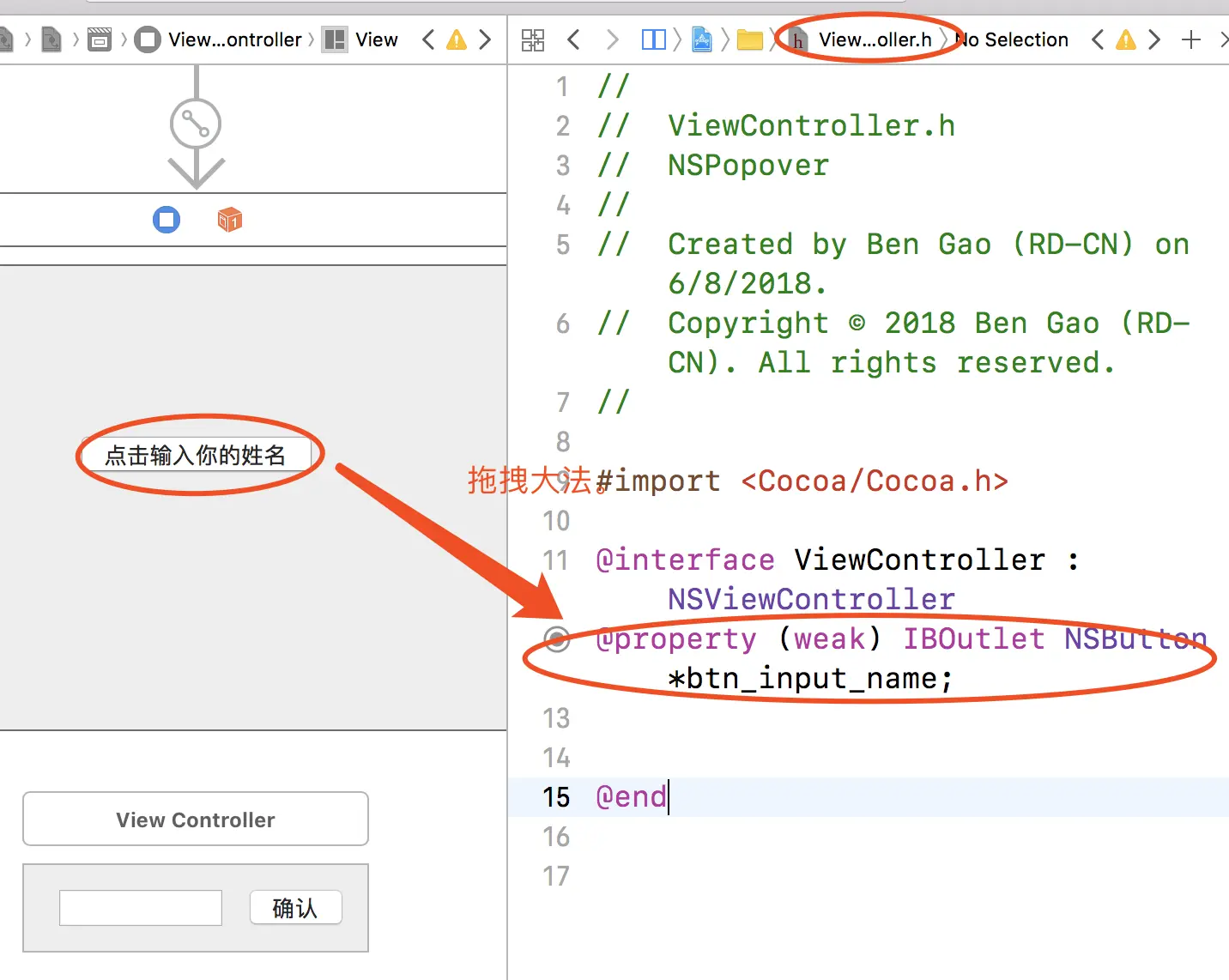The image size is (1229, 980).
Task: Click the project icon in assistant jump bar
Action: 702,39
